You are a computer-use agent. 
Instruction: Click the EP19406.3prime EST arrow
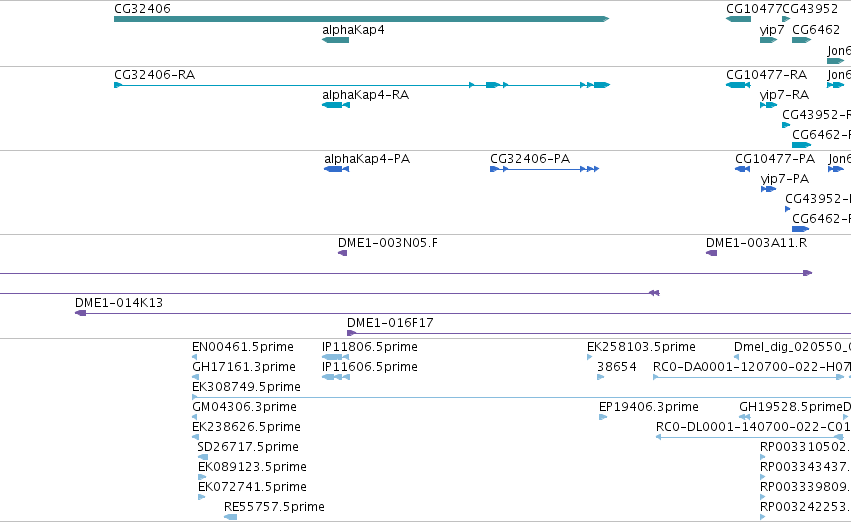603,417
